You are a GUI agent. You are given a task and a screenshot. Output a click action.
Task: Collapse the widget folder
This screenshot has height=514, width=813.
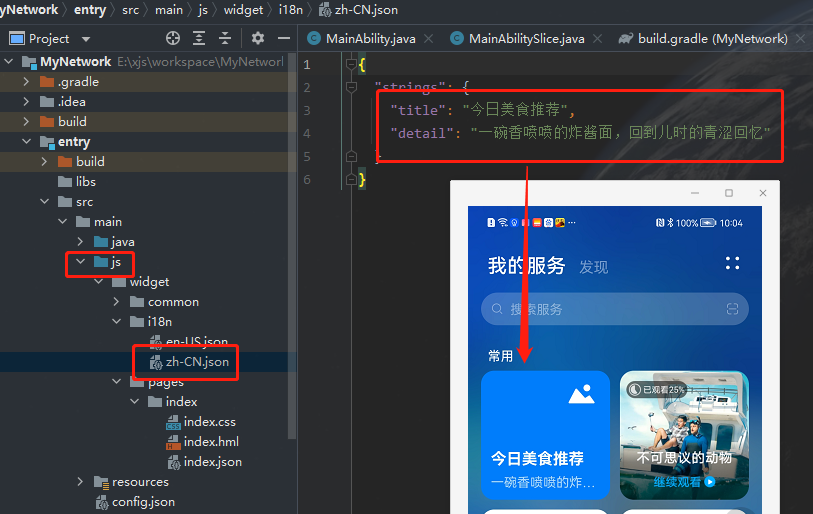(99, 282)
